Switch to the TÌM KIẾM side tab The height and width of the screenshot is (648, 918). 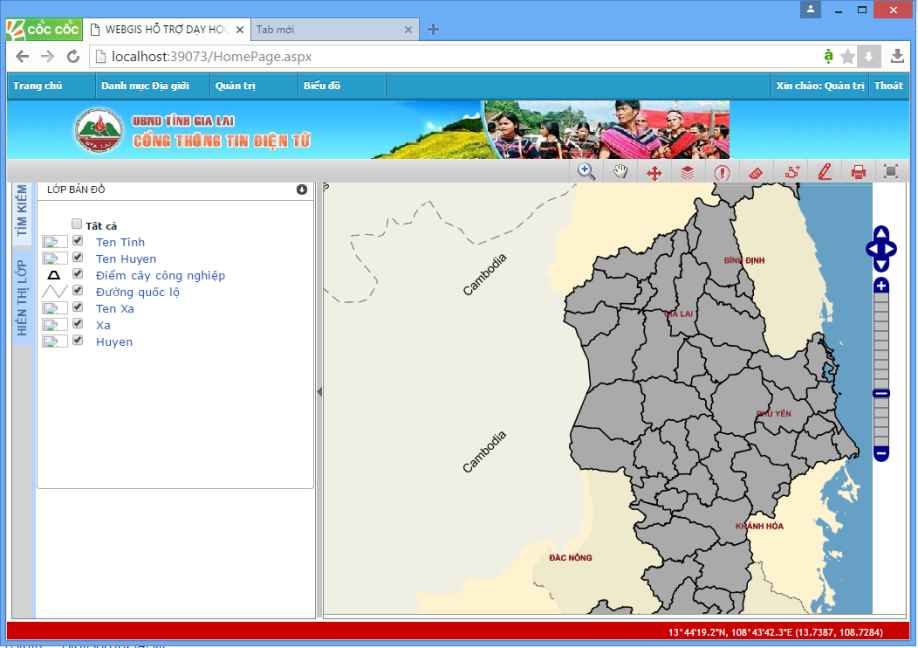(x=22, y=210)
